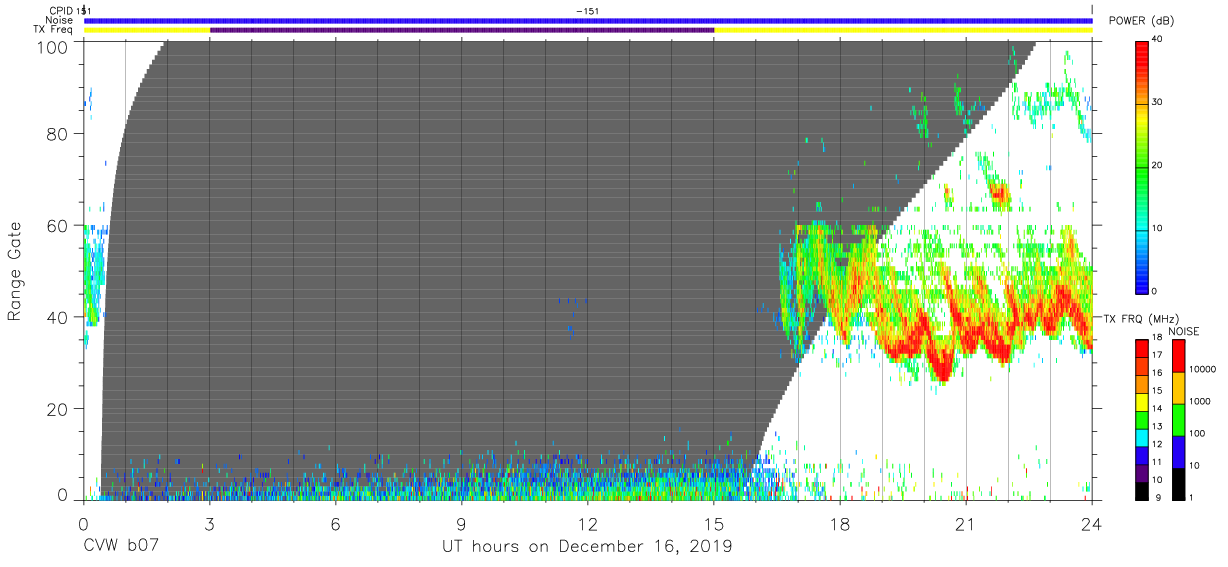Click the Noise row label at top

(60, 20)
